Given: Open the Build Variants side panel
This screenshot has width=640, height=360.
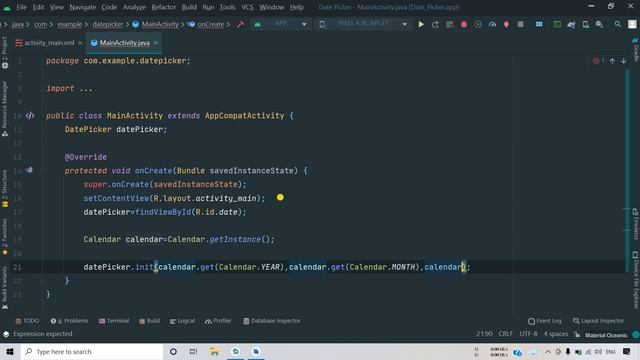Looking at the screenshot, I should tap(4, 287).
